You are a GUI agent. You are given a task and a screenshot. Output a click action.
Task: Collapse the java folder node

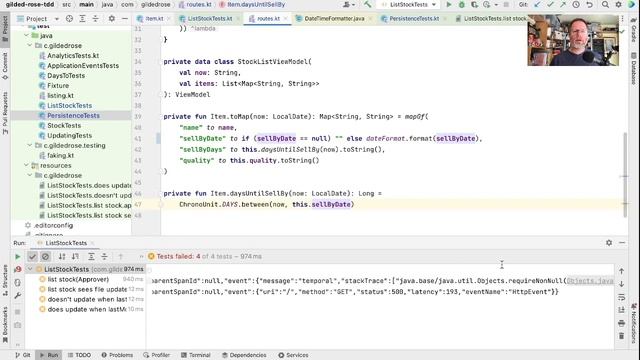pos(27,36)
